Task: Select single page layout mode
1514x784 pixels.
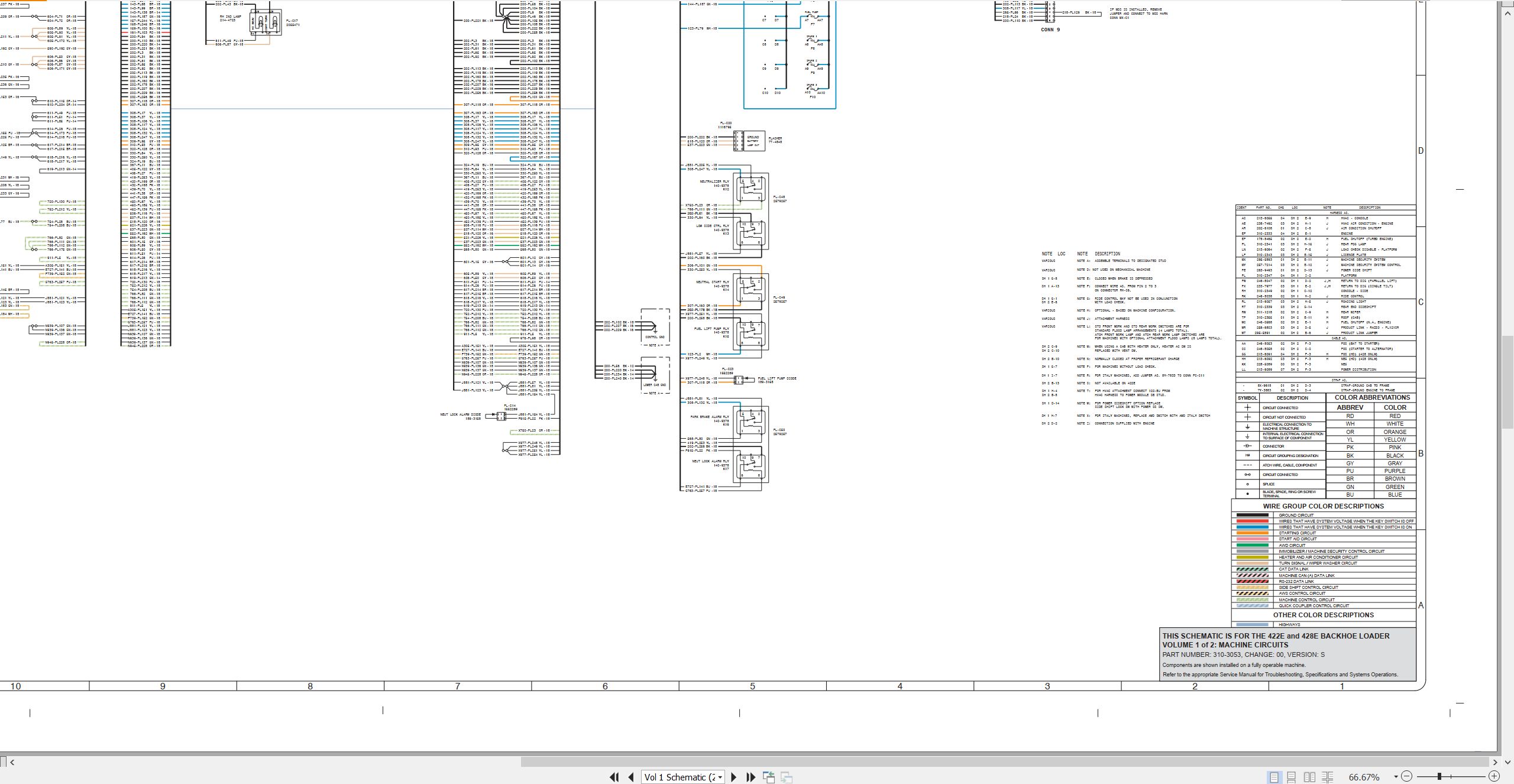Action: (1274, 777)
